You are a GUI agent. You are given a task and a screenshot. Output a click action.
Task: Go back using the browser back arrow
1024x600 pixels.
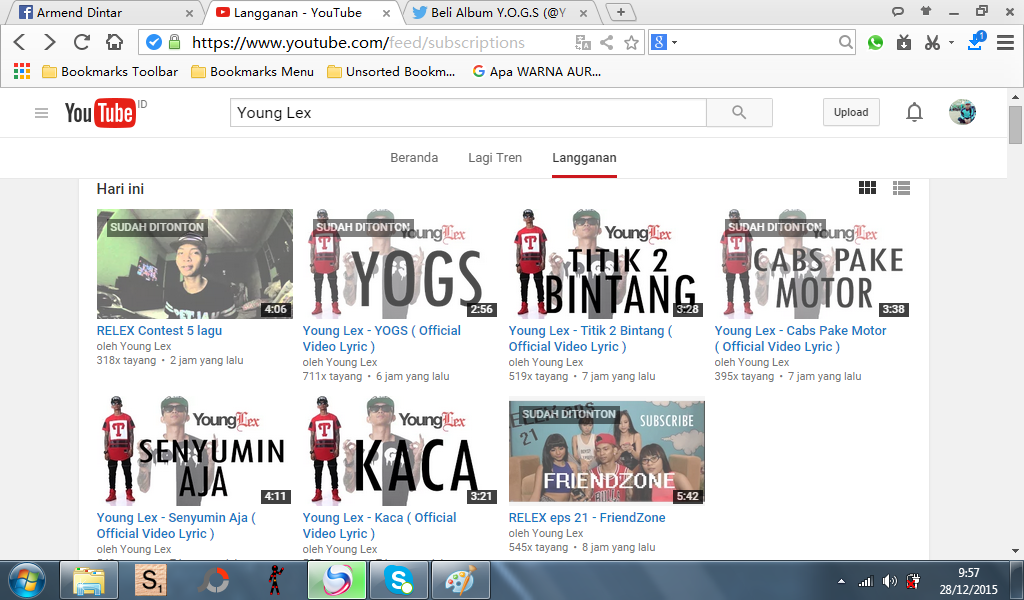20,42
